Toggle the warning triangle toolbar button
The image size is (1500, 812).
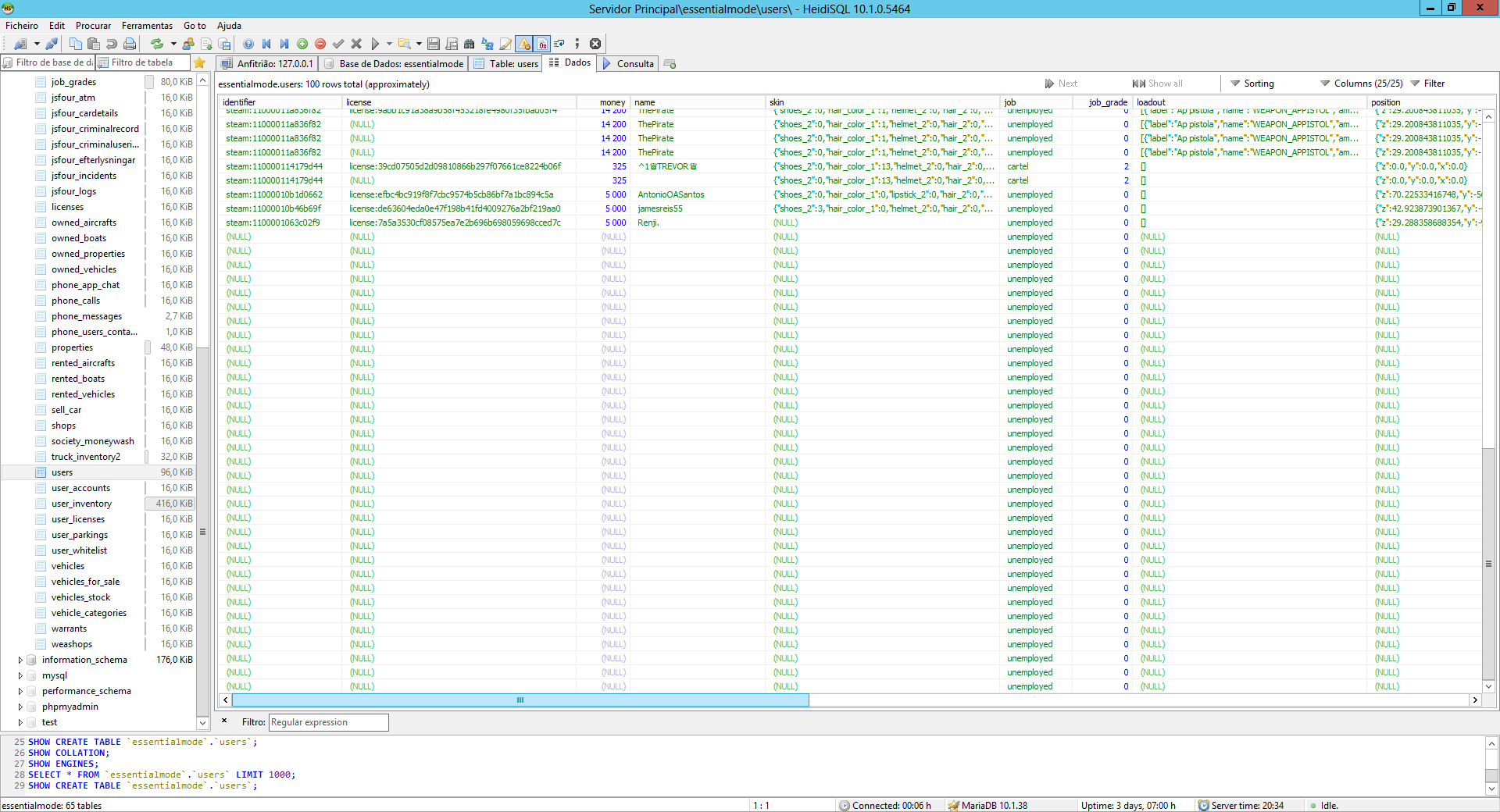point(524,44)
